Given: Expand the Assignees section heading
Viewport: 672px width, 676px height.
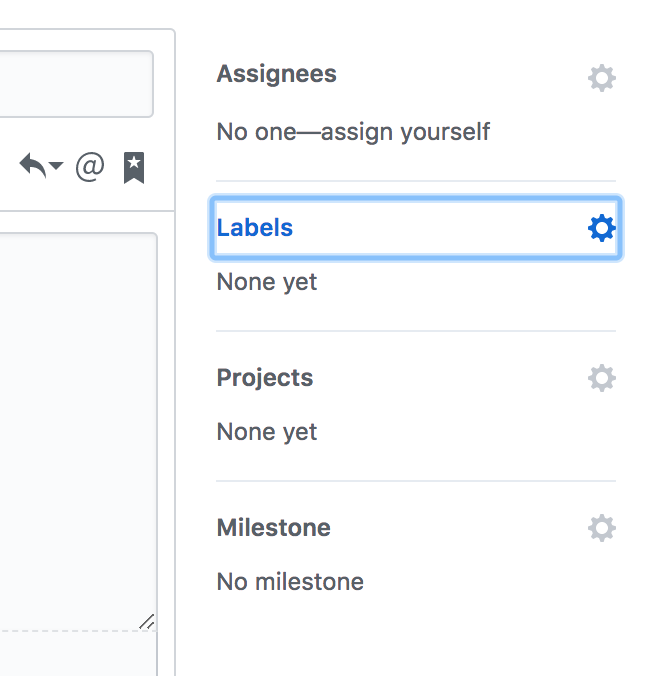Looking at the screenshot, I should pos(276,74).
